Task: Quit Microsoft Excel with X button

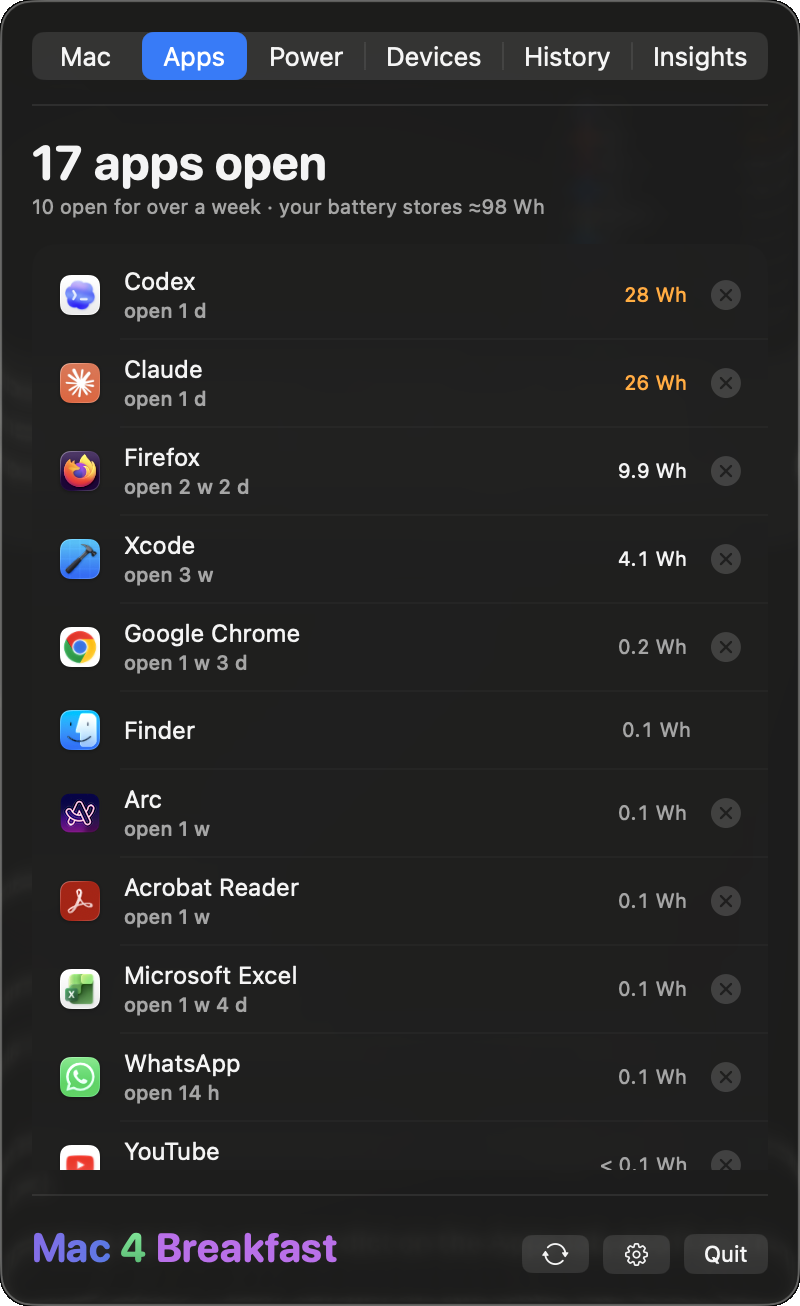Action: [x=726, y=989]
